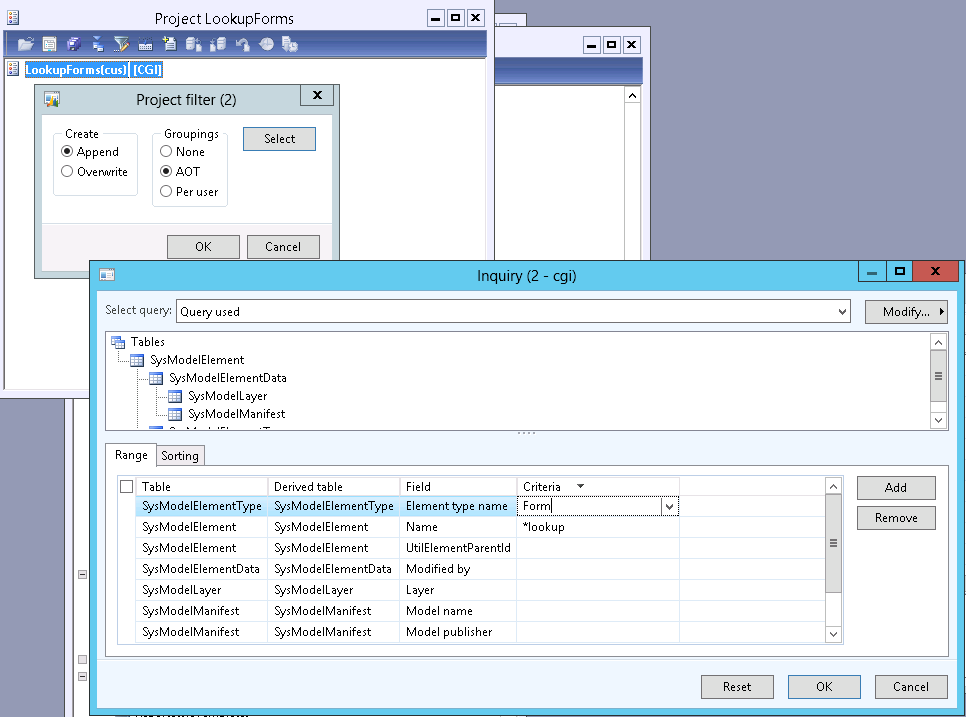
Task: Switch to the Sorting tab
Action: pyautogui.click(x=180, y=456)
